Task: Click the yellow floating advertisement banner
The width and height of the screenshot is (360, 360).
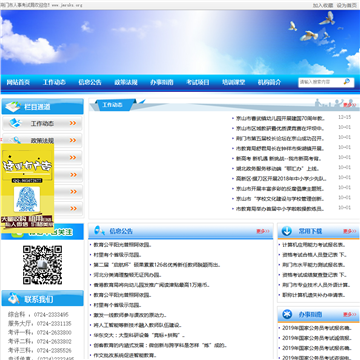Action: click(x=27, y=188)
